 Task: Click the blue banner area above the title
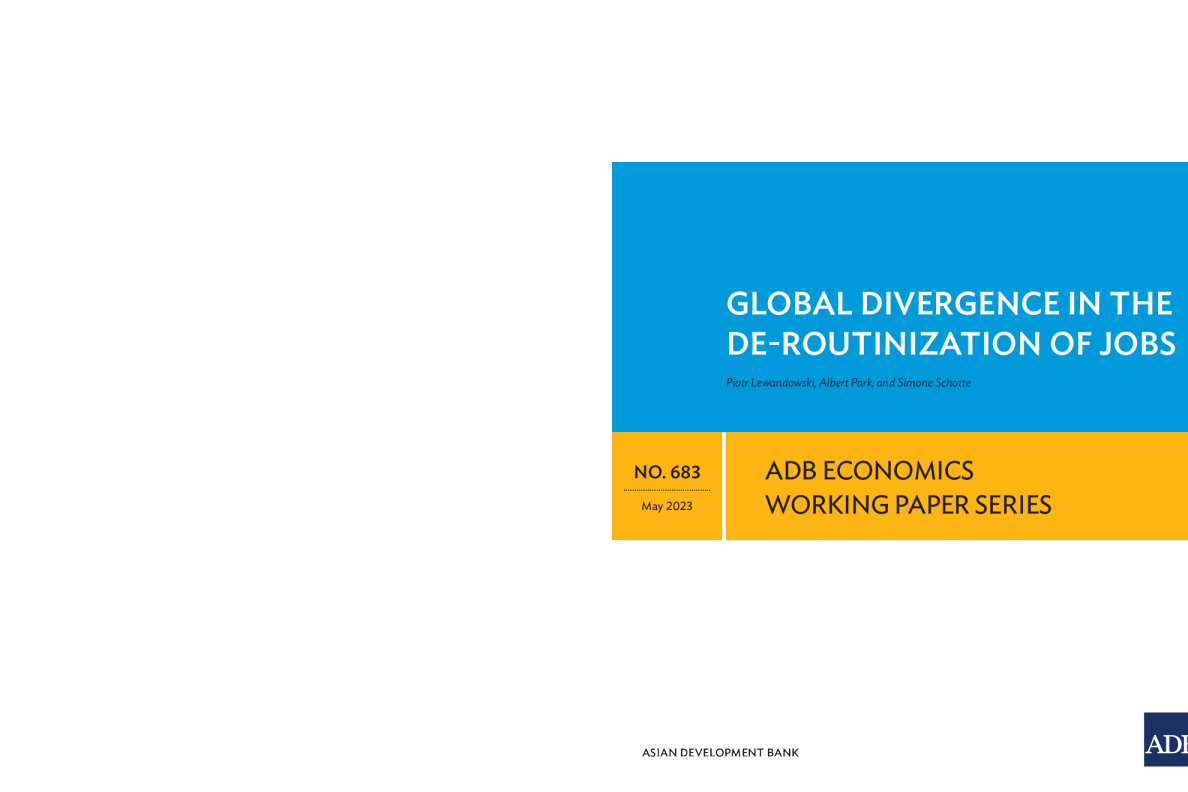[x=900, y=220]
